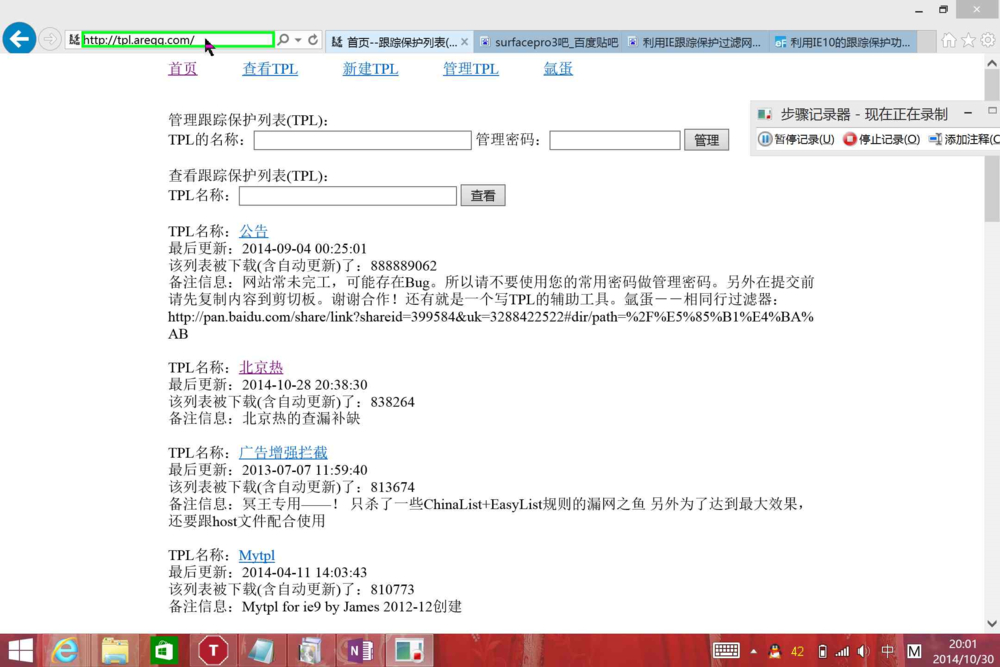Viewport: 1000px width, 667px height.
Task: Open File Explorer from the taskbar
Action: click(x=115, y=650)
